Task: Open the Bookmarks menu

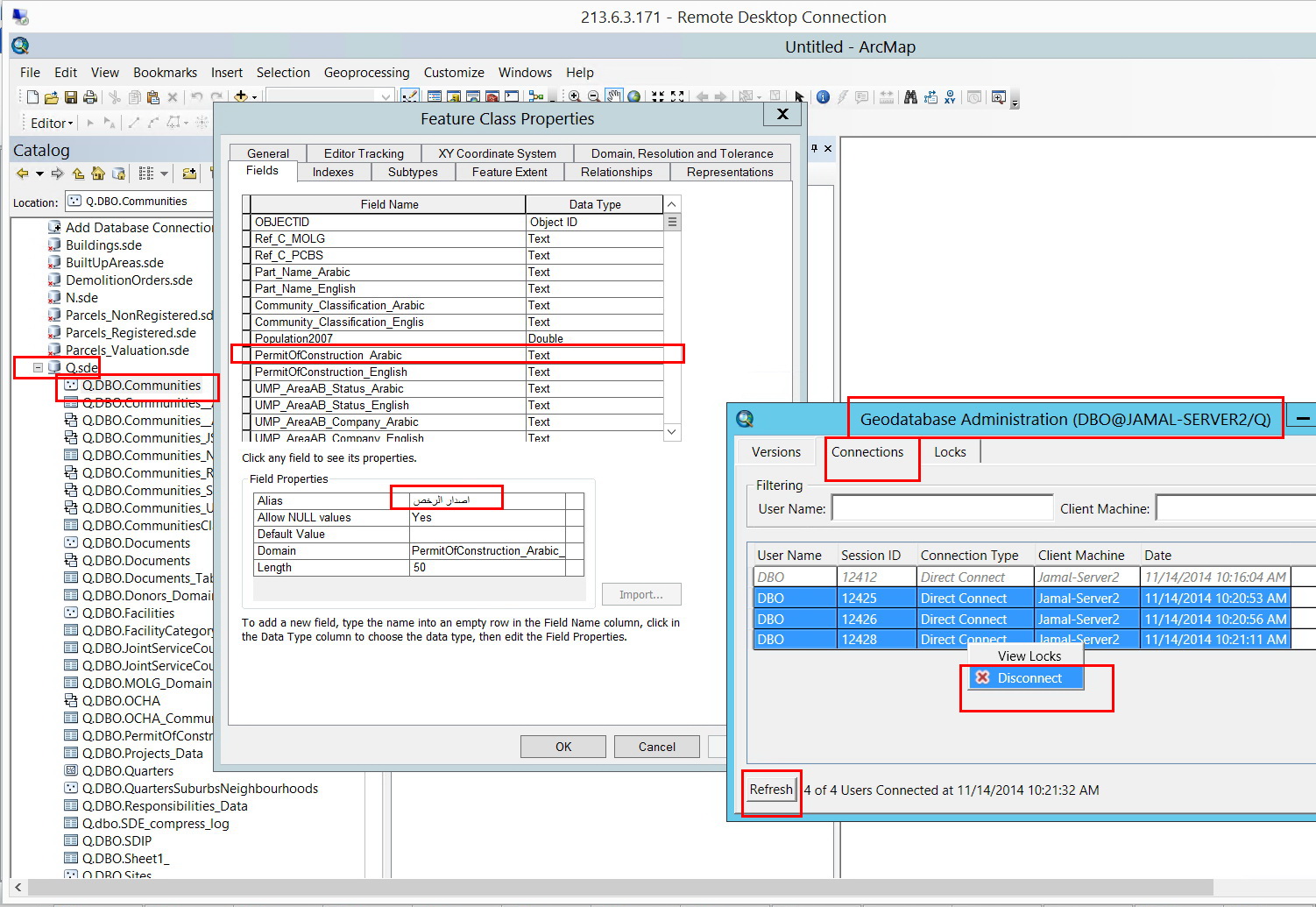Action: click(165, 73)
